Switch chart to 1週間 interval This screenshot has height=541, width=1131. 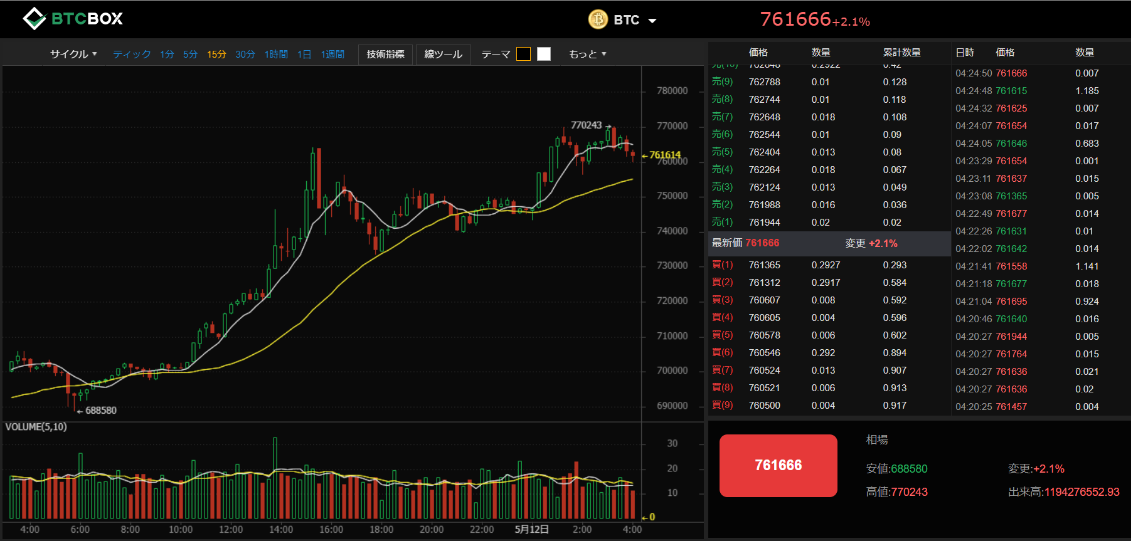click(333, 54)
